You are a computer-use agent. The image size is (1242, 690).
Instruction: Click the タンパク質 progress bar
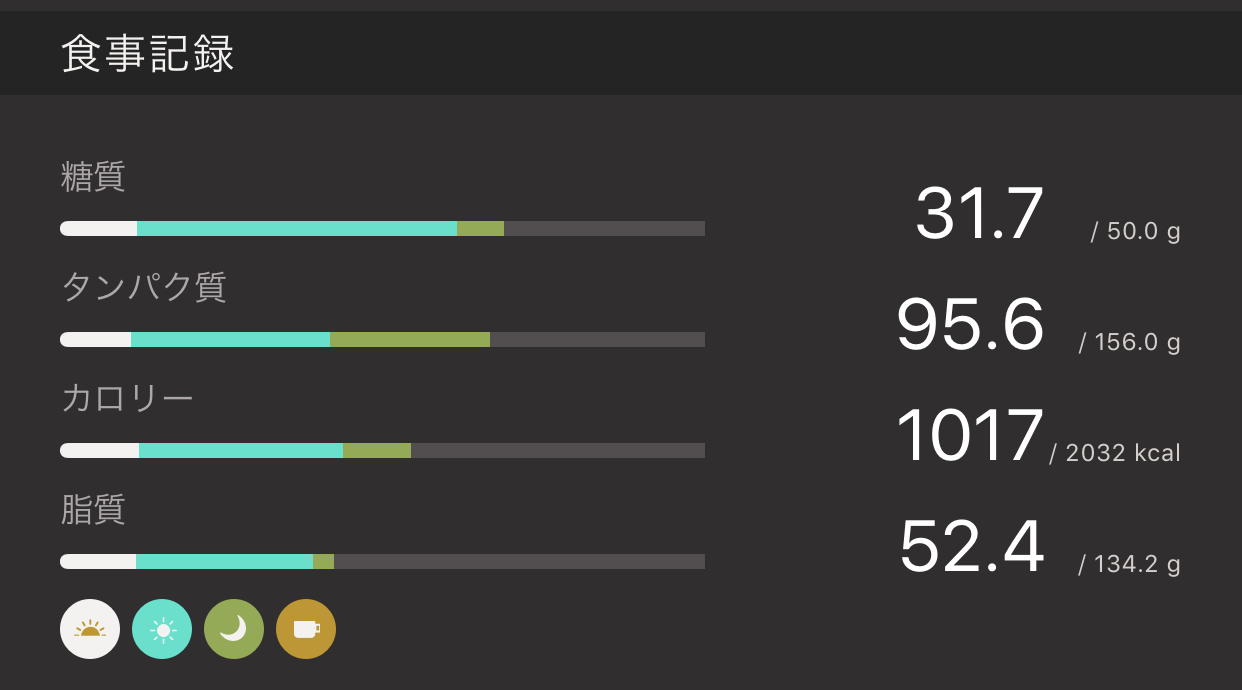pos(382,340)
